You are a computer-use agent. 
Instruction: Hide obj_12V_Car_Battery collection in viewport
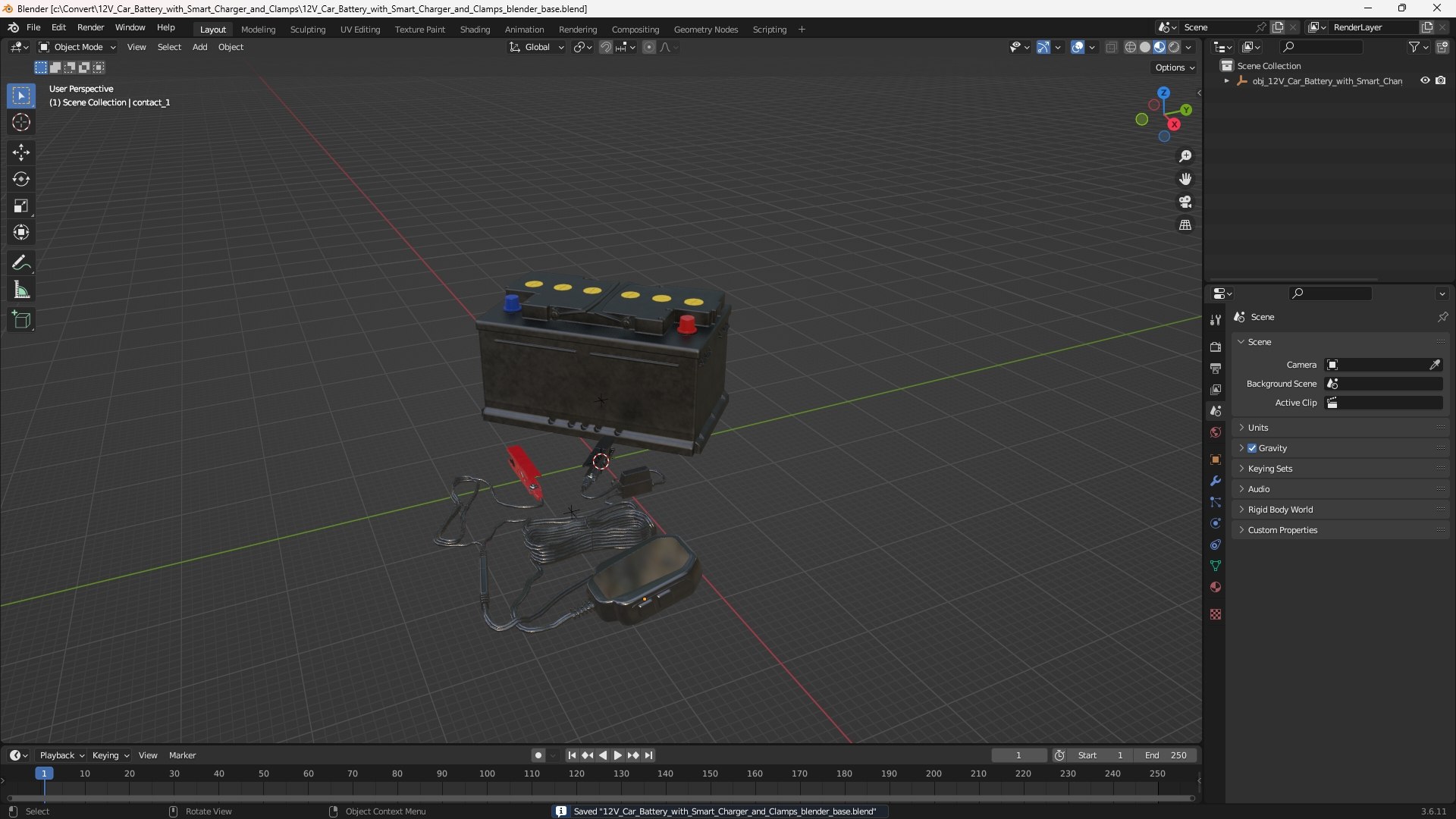pos(1425,80)
